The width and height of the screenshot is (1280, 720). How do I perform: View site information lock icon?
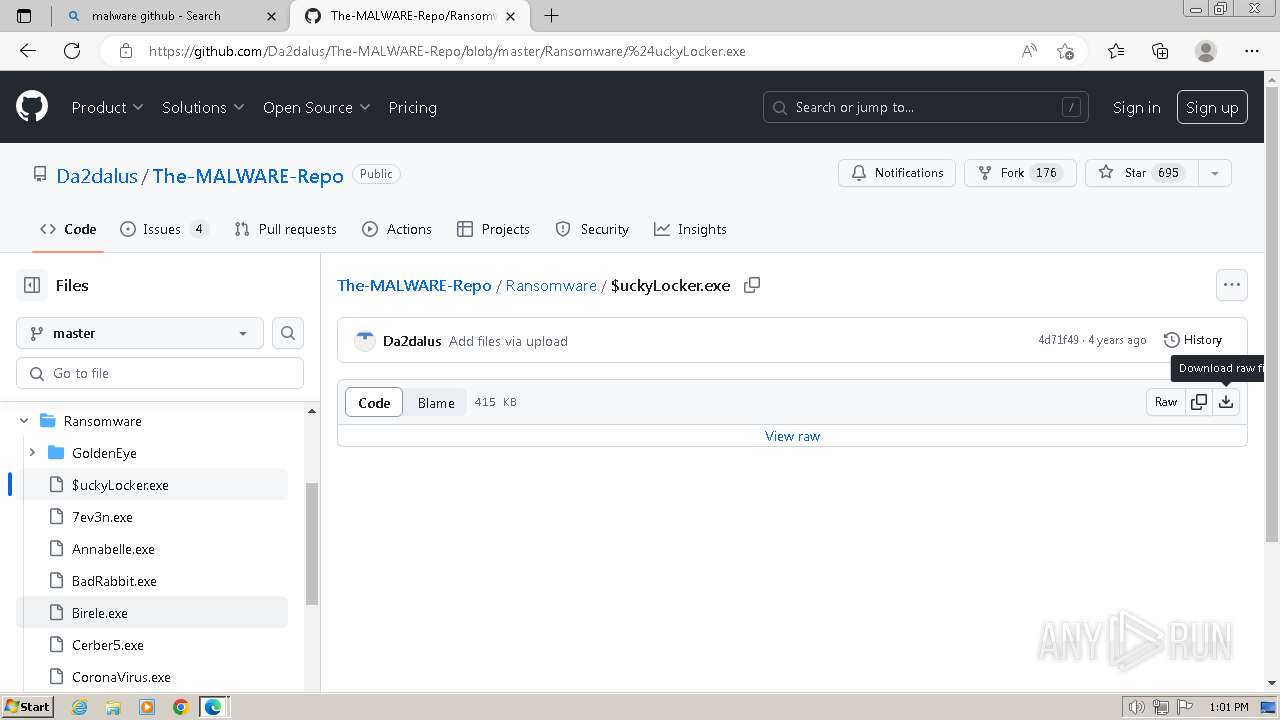[x=125, y=51]
